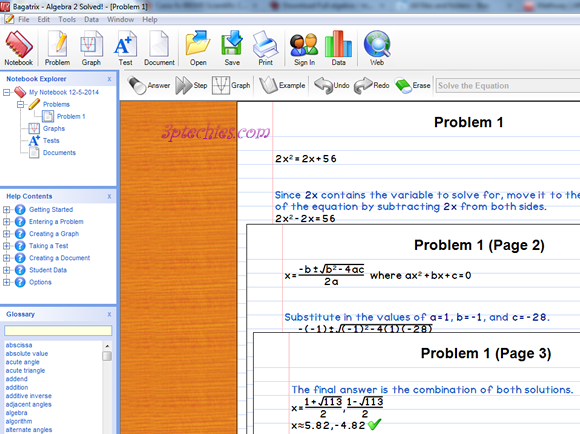Select the Problems folder in Notebook Explorer
580x434 pixels.
pyautogui.click(x=56, y=104)
